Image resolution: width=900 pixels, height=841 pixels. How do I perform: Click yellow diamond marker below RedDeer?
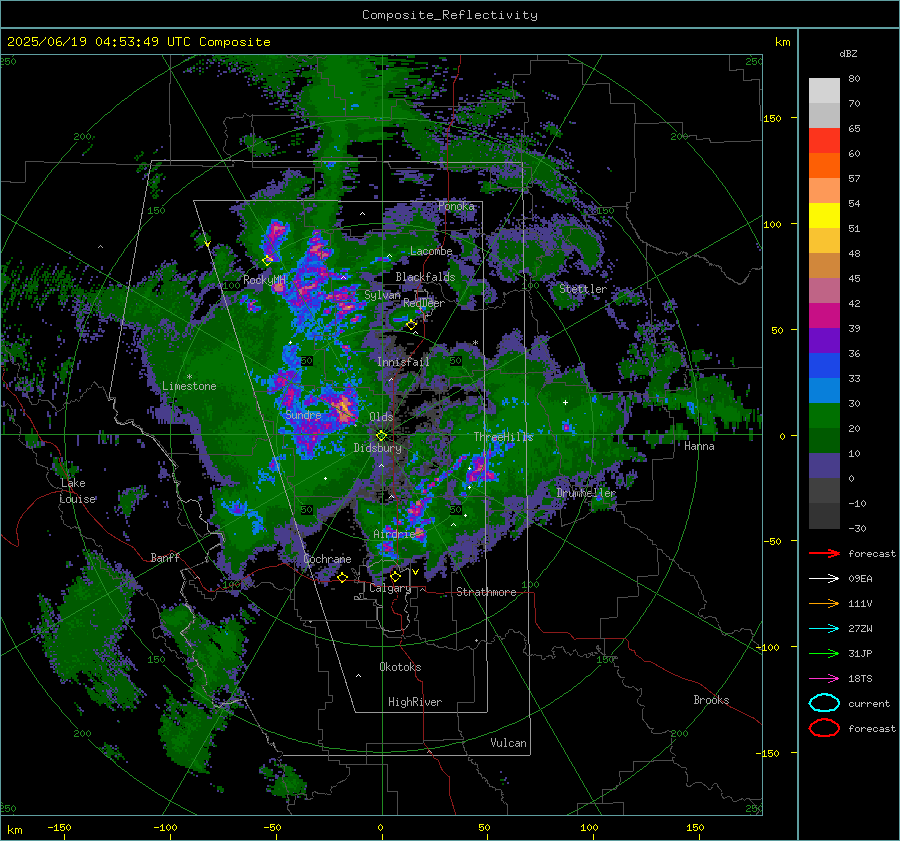(411, 325)
